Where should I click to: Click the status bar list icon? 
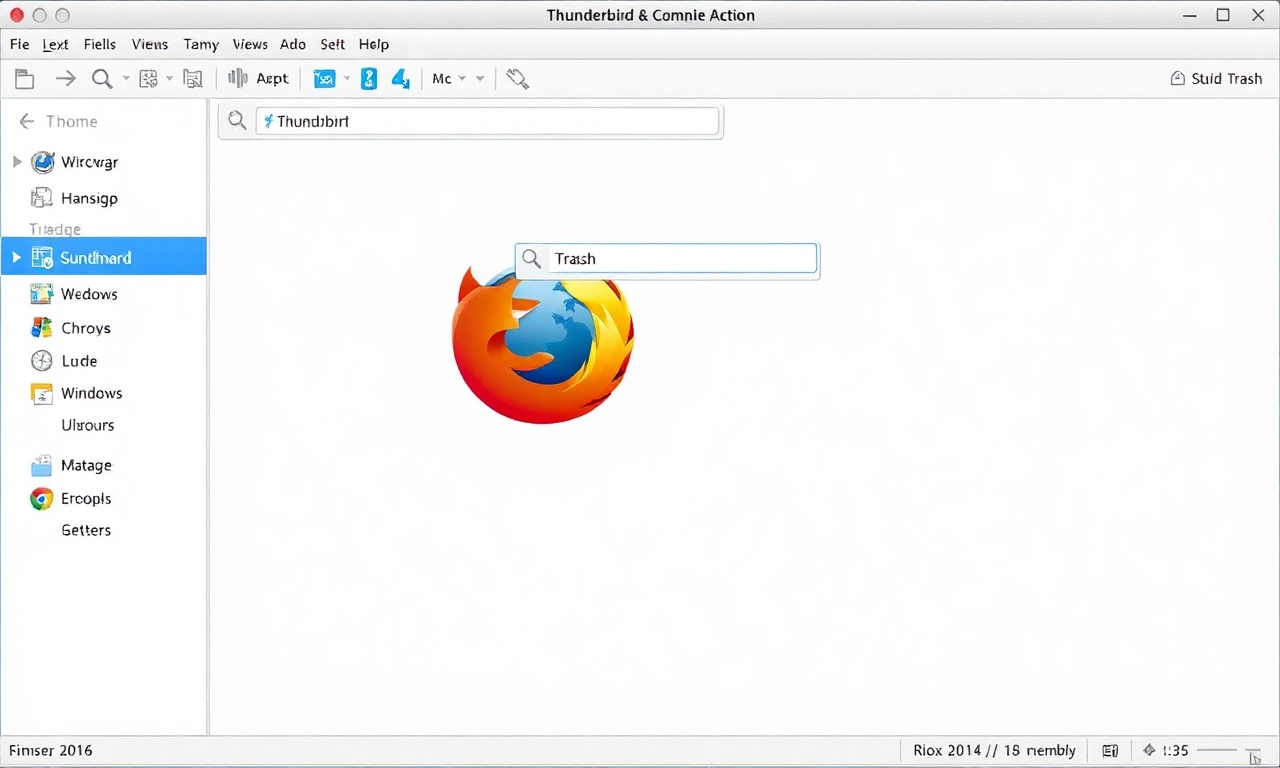click(1110, 750)
